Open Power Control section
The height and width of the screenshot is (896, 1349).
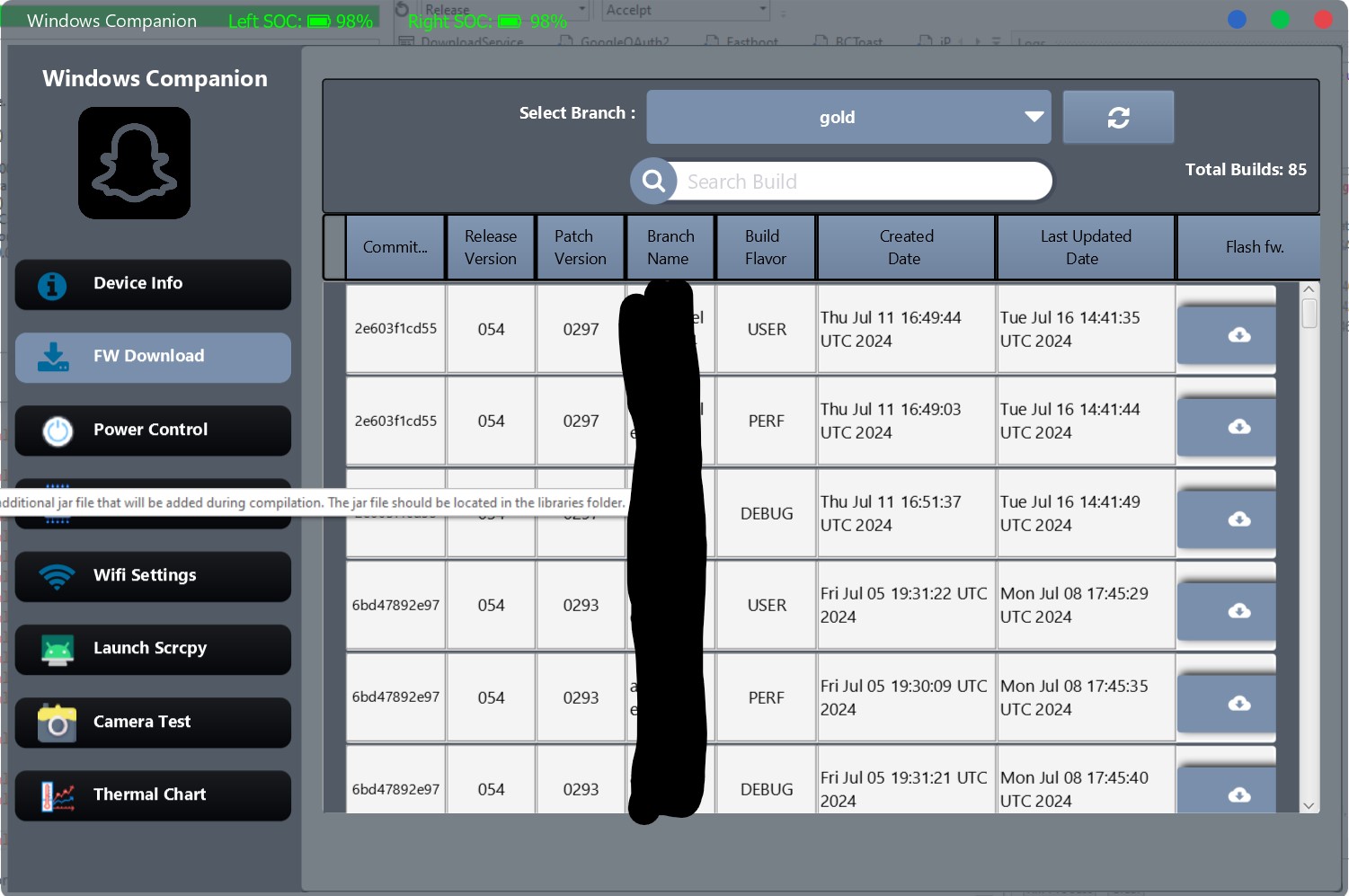153,430
